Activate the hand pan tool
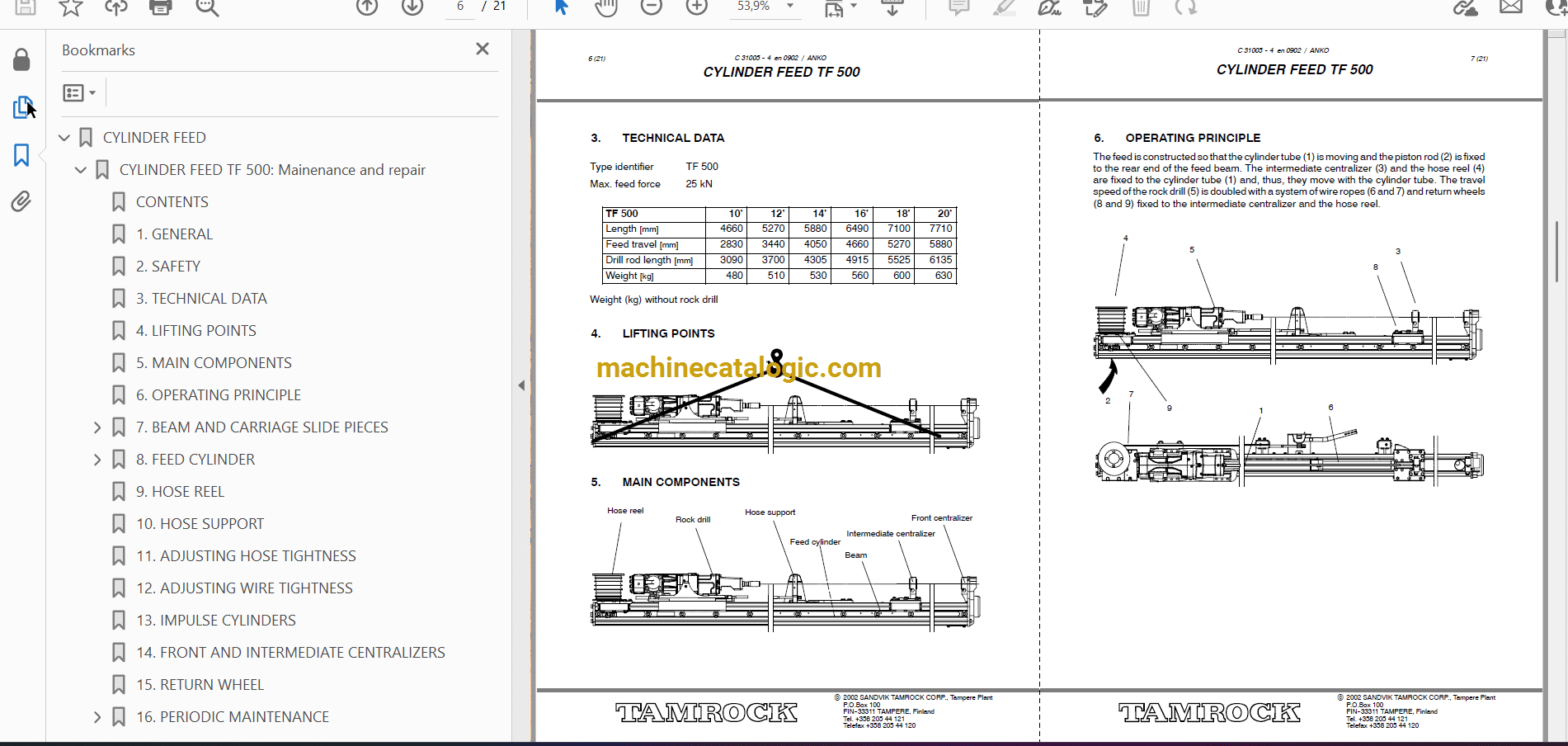 (x=606, y=7)
